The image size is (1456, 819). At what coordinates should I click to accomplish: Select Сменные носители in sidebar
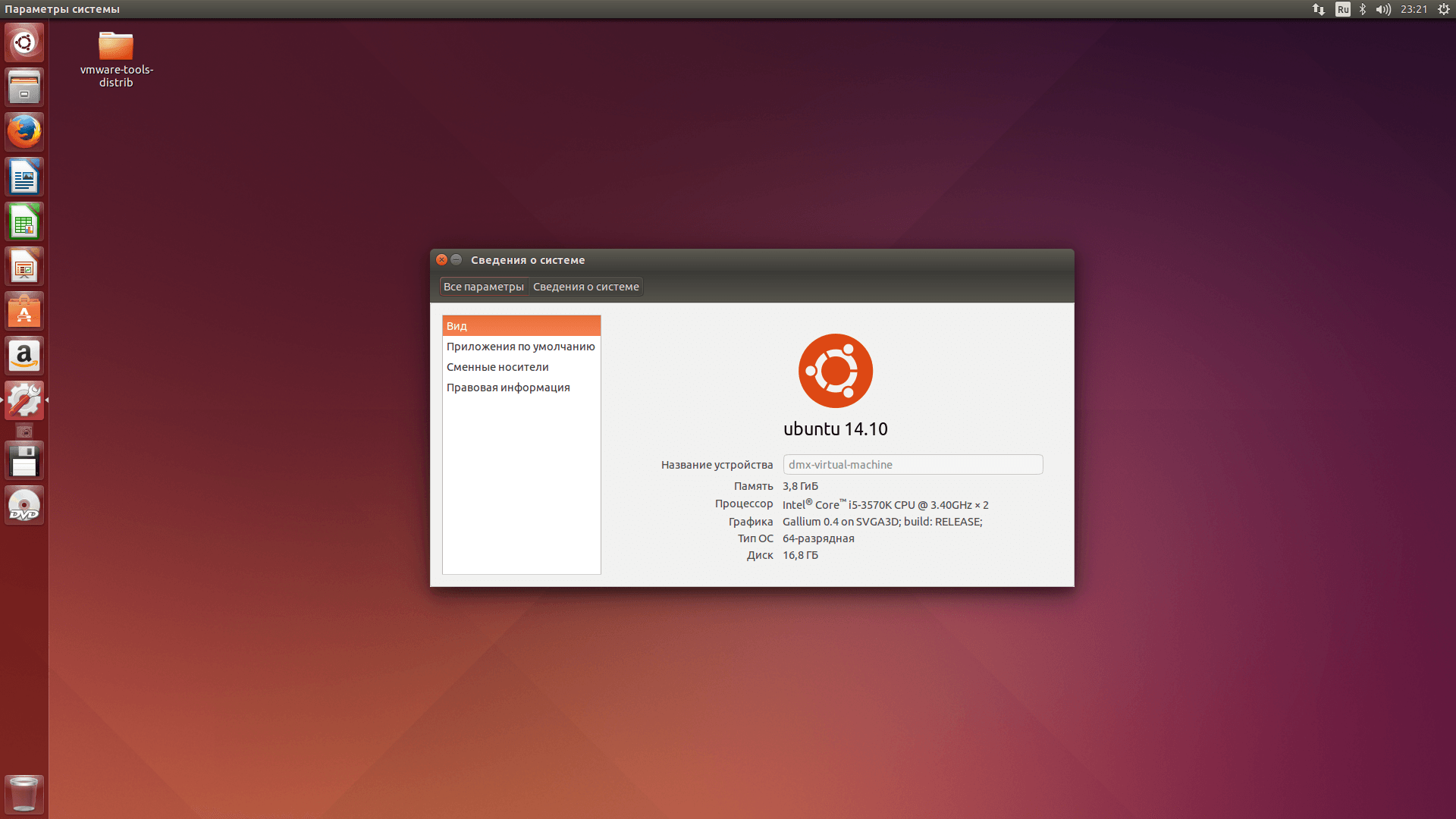[522, 367]
